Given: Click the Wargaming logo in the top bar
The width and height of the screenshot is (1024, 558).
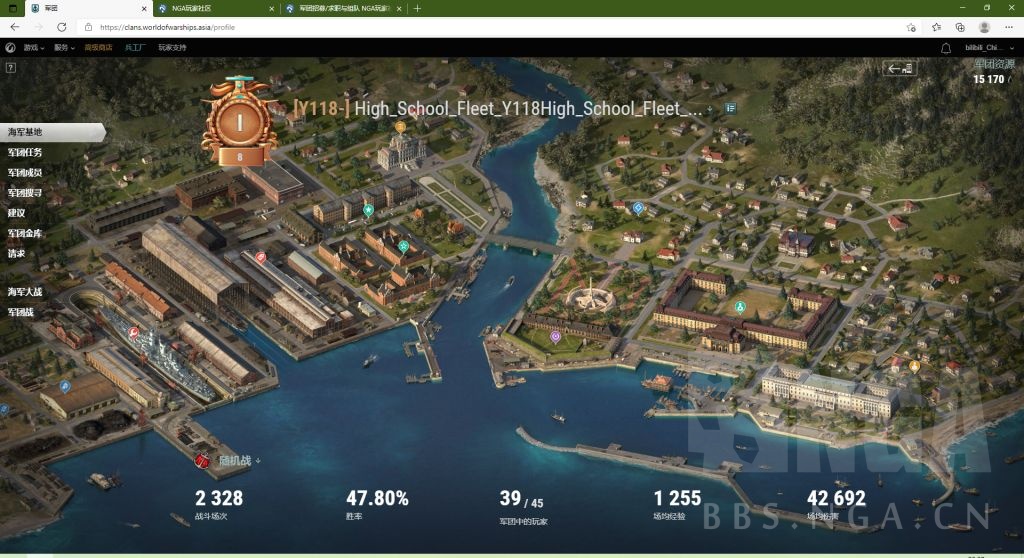Looking at the screenshot, I should point(11,47).
